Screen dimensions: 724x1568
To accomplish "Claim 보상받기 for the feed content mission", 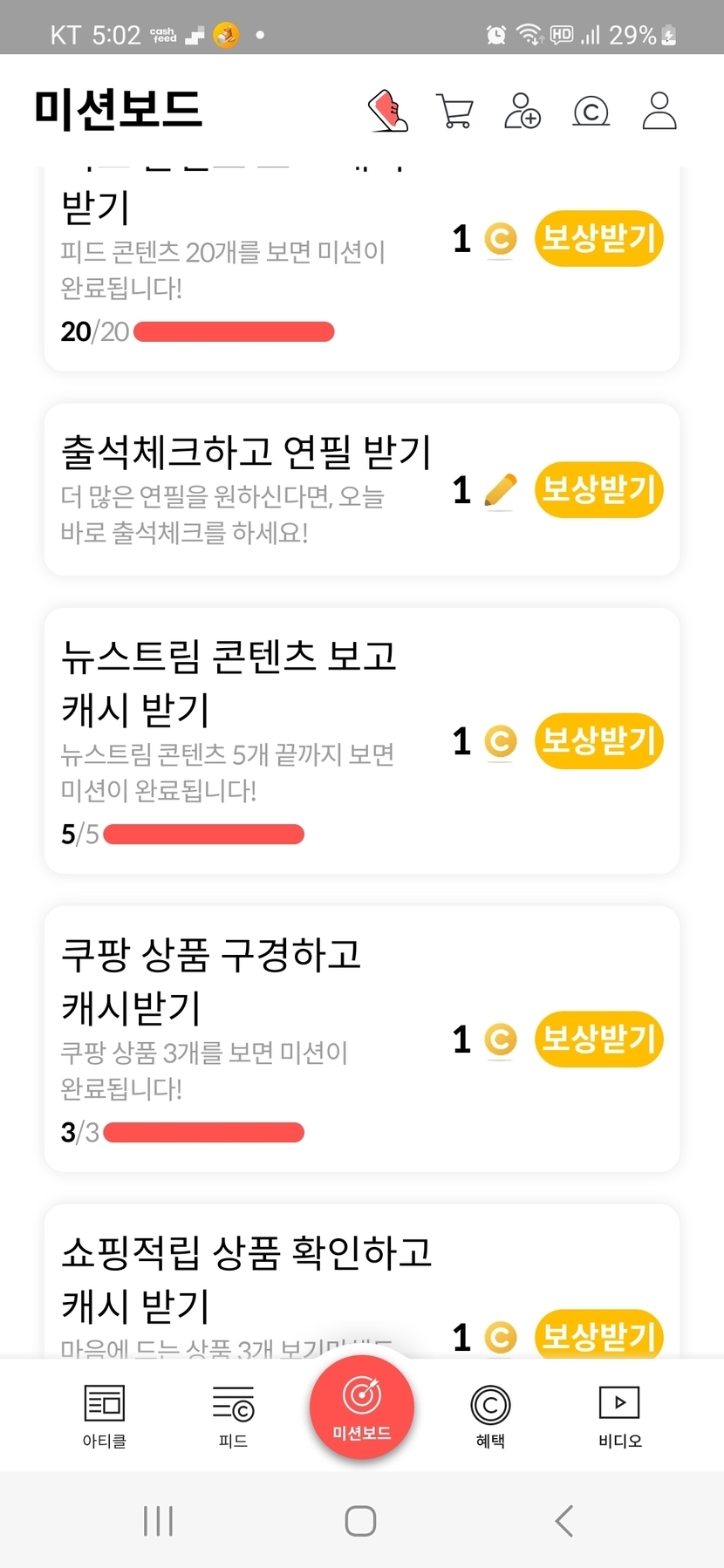I will pos(598,238).
